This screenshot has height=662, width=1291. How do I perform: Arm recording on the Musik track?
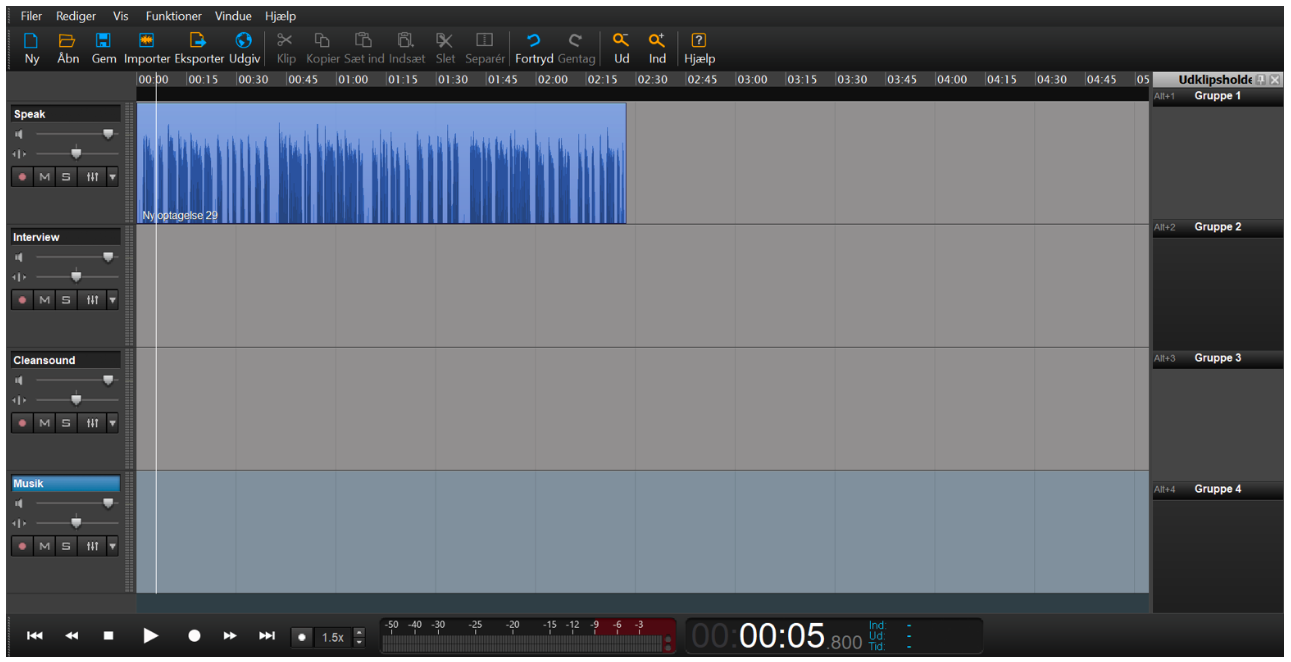point(22,546)
